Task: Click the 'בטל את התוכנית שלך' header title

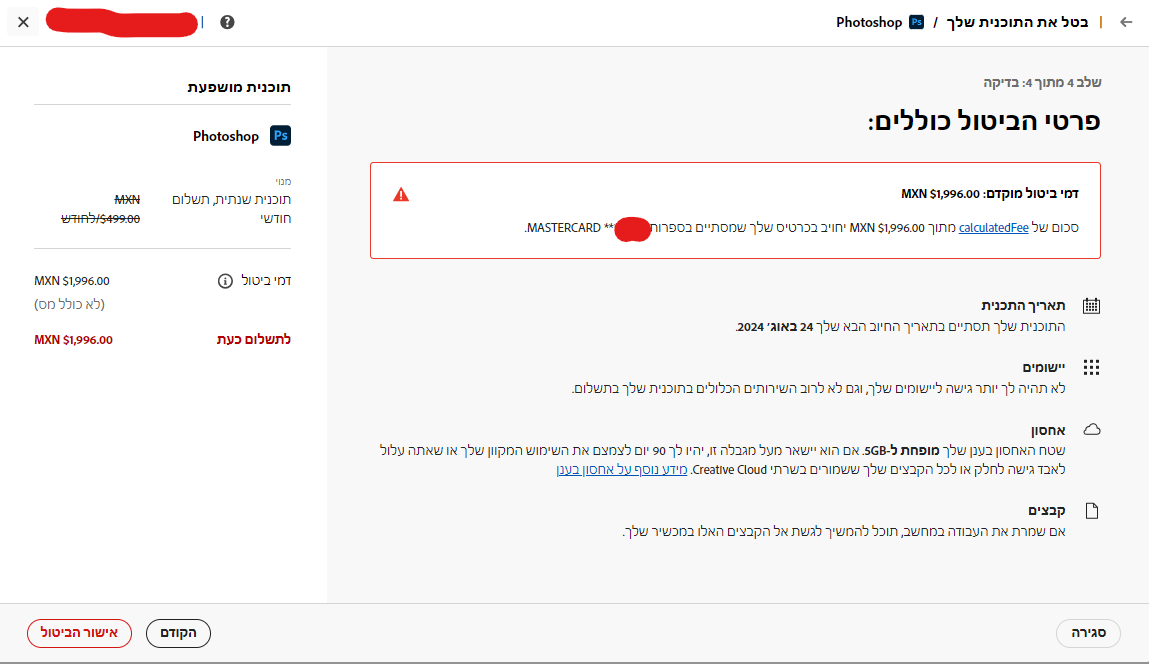Action: coord(1017,22)
